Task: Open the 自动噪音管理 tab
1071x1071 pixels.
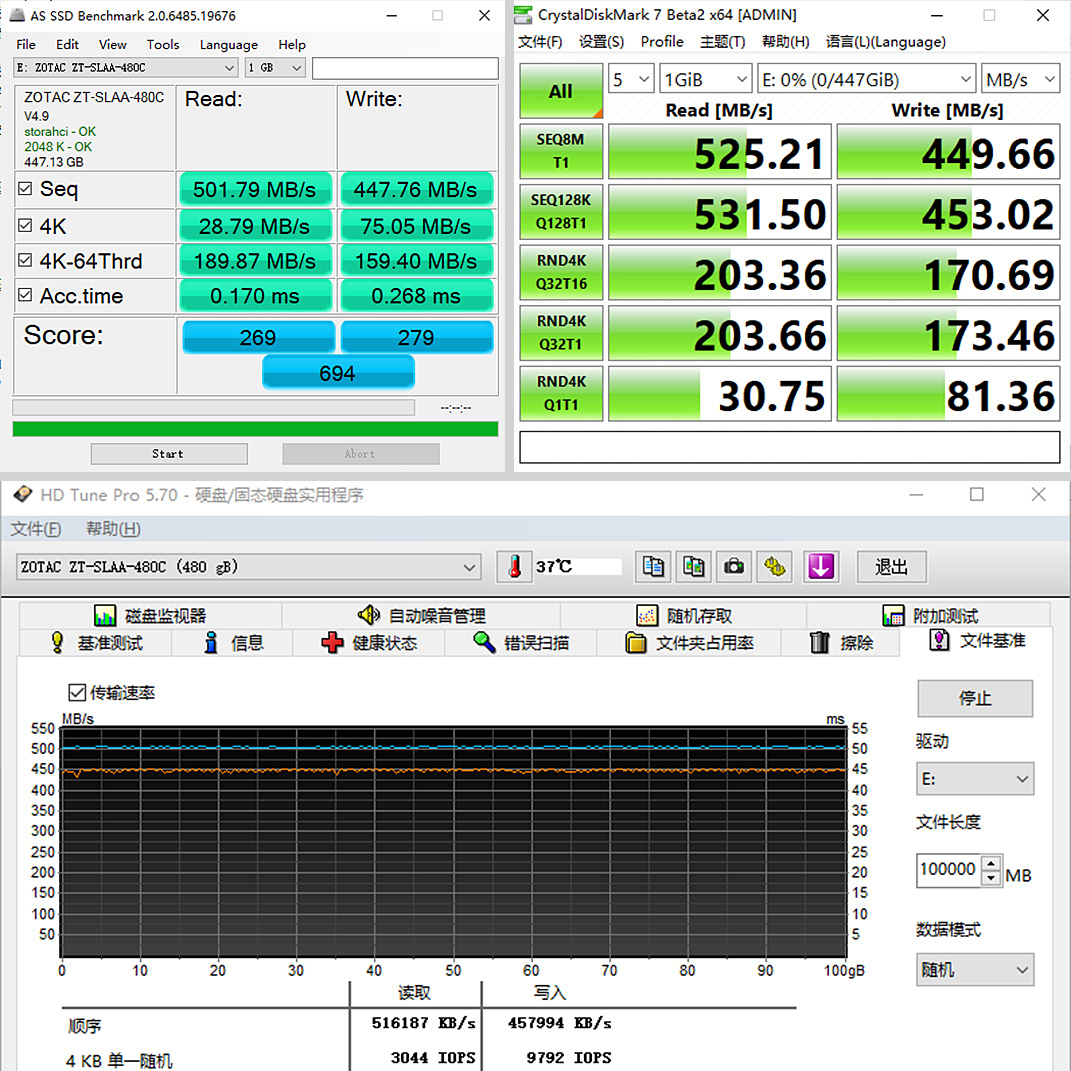Action: pyautogui.click(x=421, y=615)
